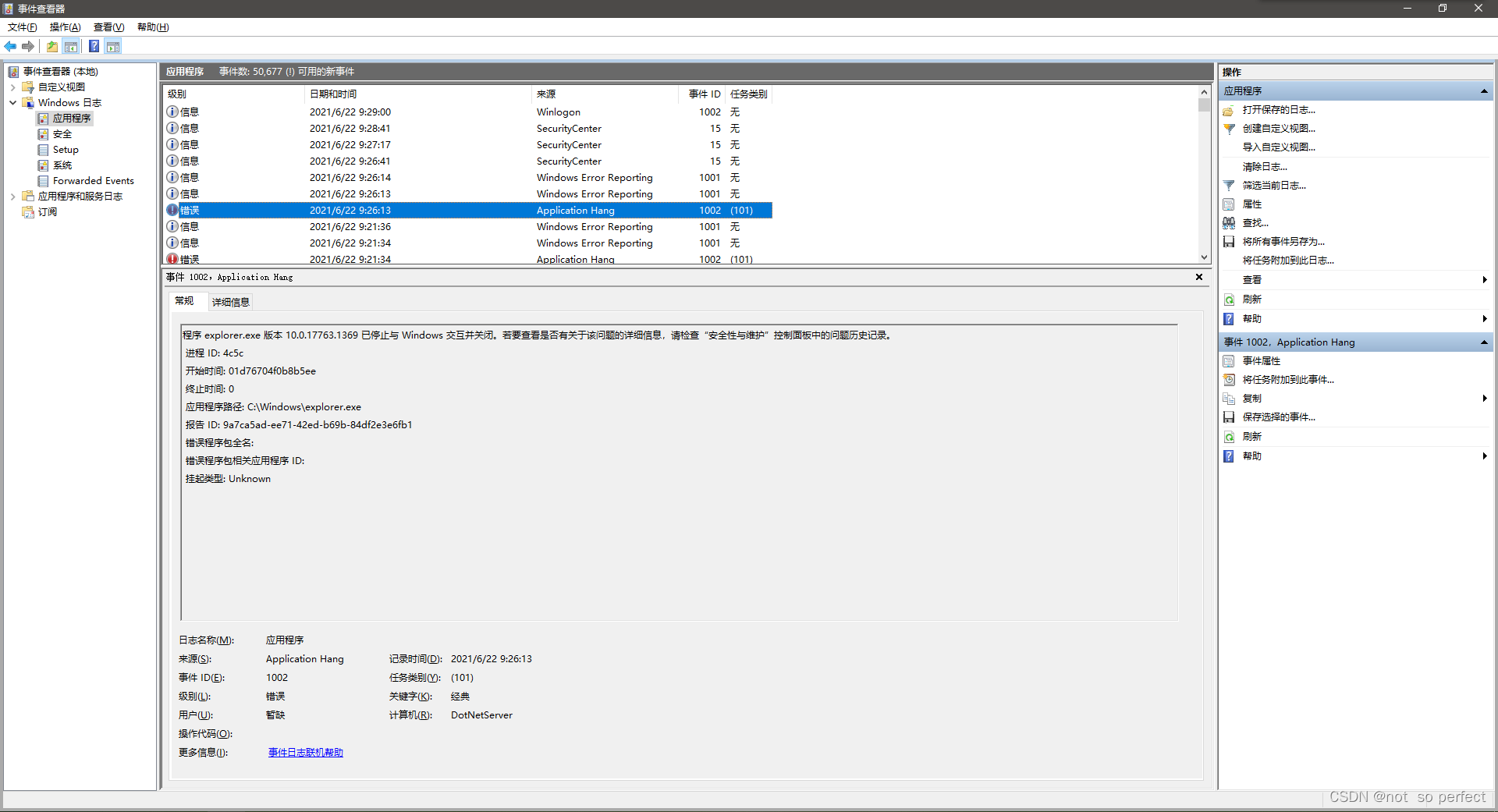The height and width of the screenshot is (812, 1498).
Task: Expand 应用程序和服务日志 tree node
Action: pyautogui.click(x=12, y=197)
